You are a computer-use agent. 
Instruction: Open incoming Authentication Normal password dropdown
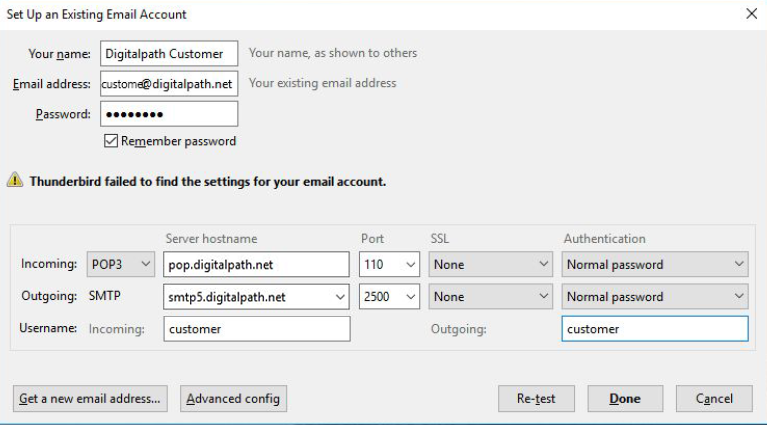pyautogui.click(x=655, y=265)
